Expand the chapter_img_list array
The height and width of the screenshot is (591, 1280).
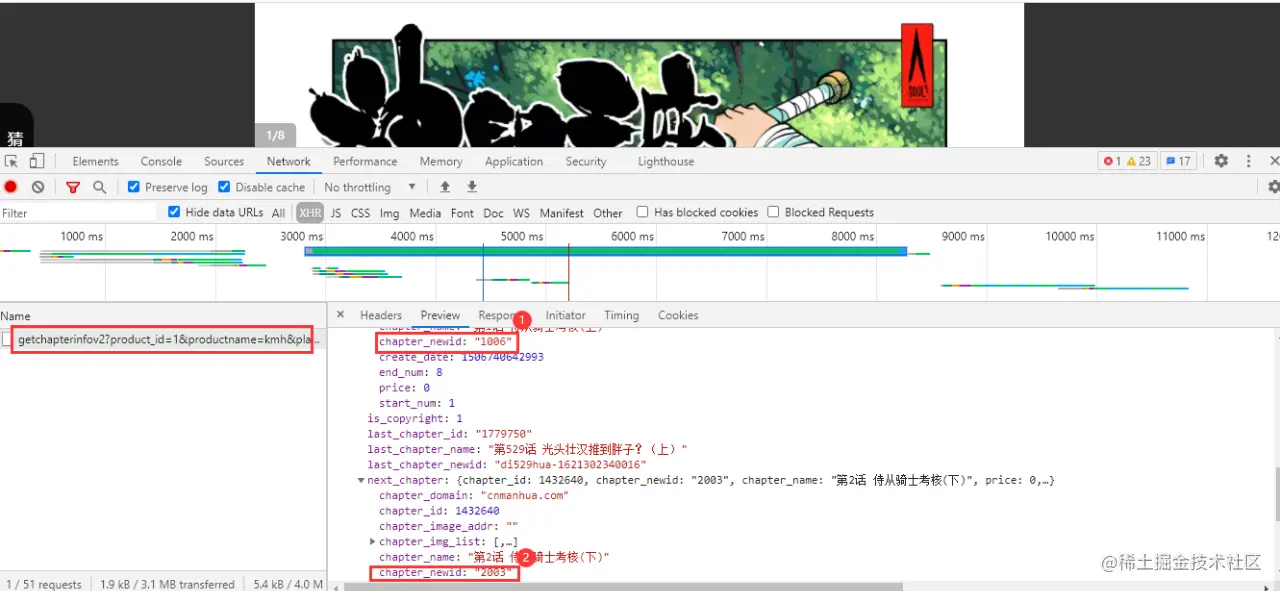373,542
